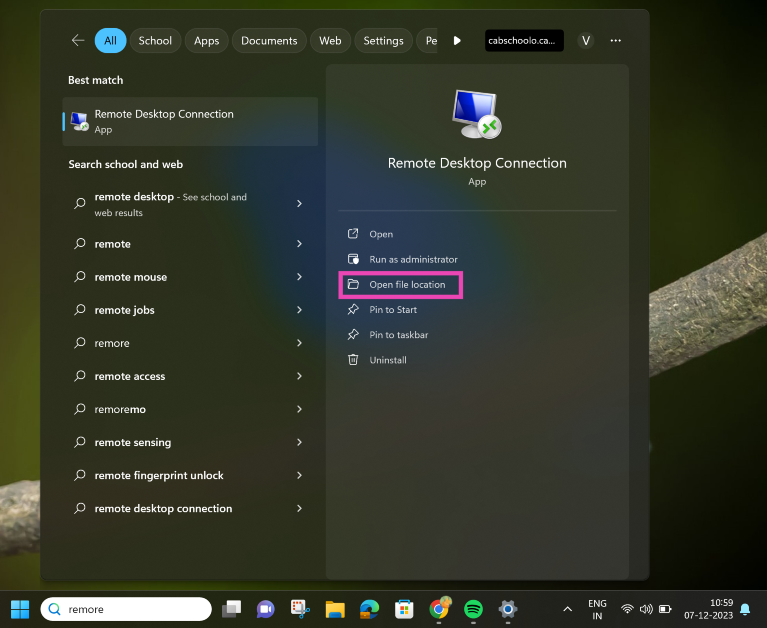The height and width of the screenshot is (628, 767).
Task: Click the notification bell icon
Action: point(745,608)
